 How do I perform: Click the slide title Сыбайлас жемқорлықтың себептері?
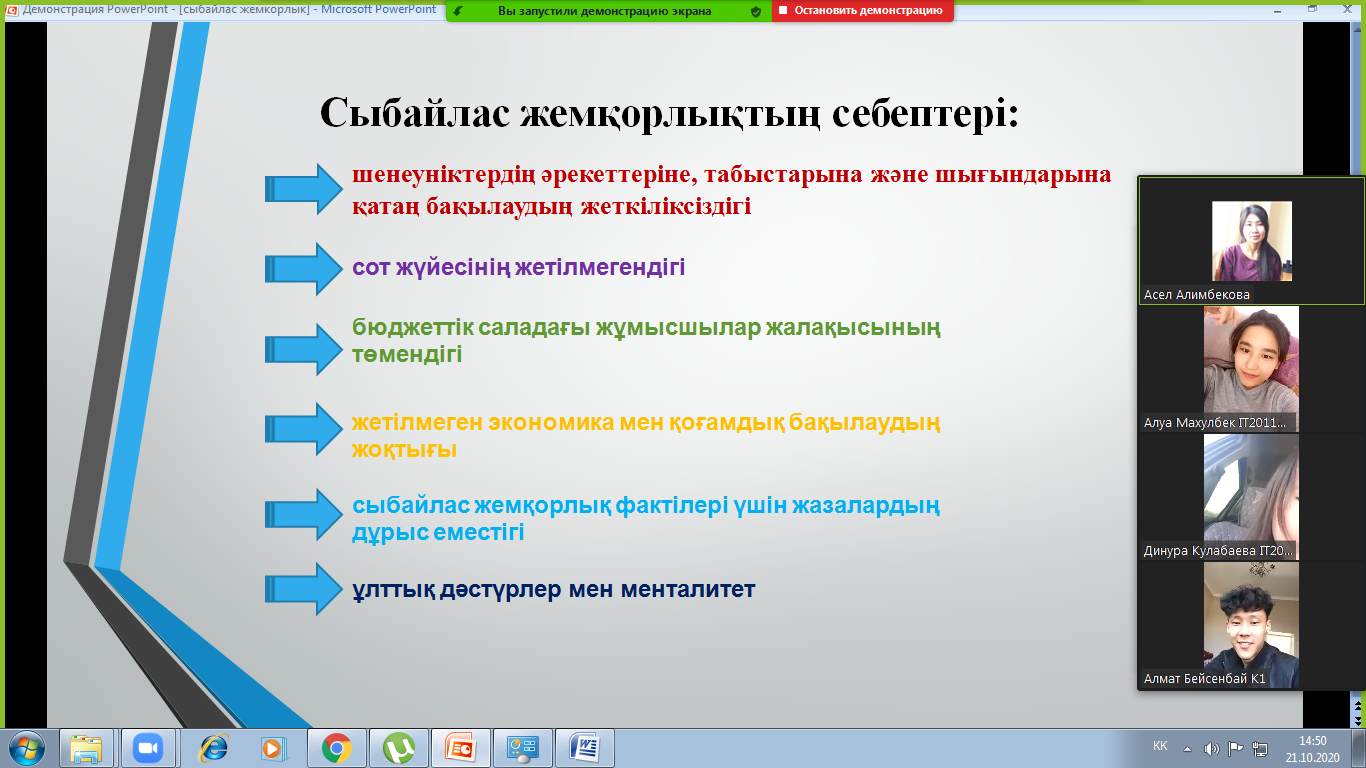(669, 113)
